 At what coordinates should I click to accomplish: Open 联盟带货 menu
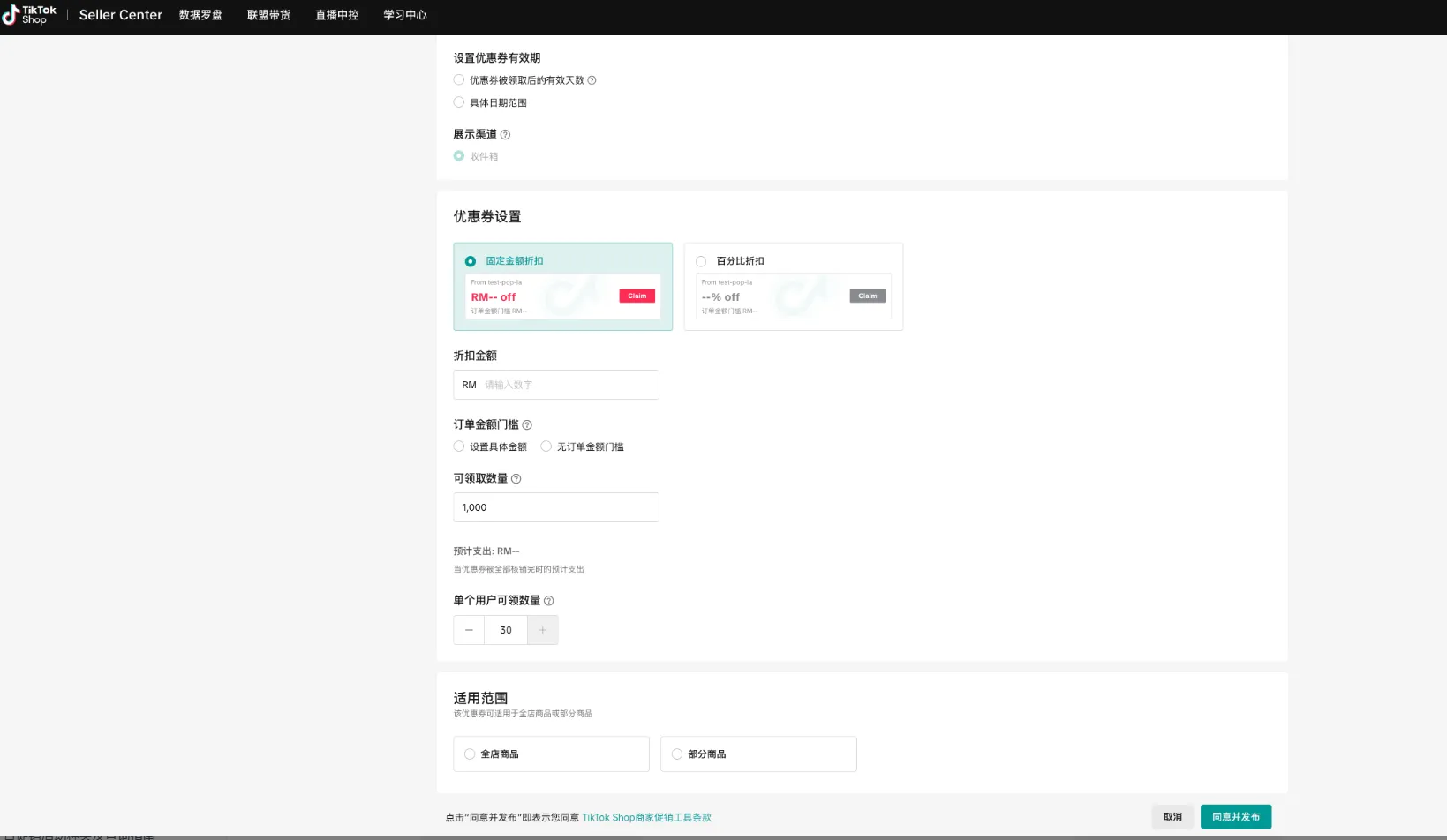pos(269,15)
